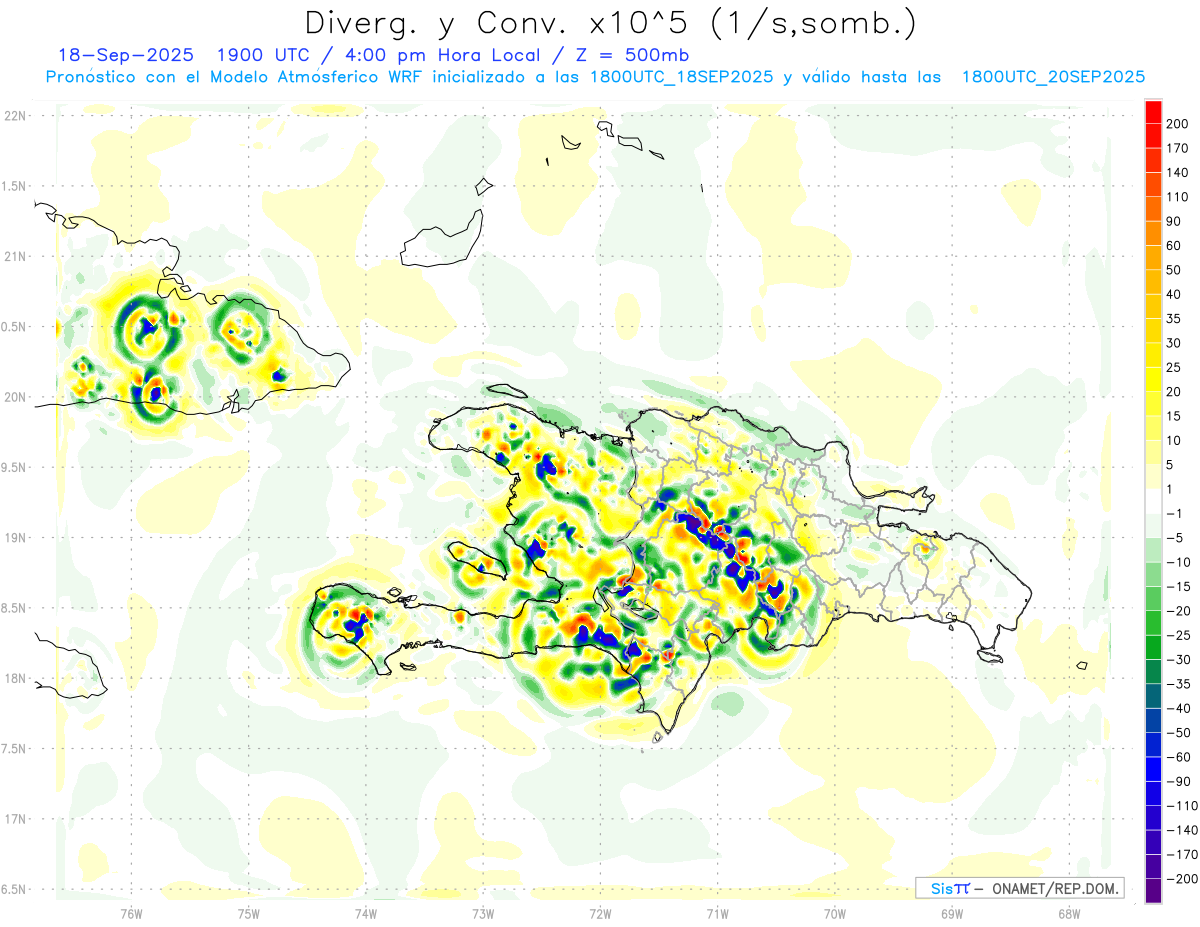Click the 72W longitude axis label
The width and height of the screenshot is (1200, 927).
pyautogui.click(x=600, y=912)
